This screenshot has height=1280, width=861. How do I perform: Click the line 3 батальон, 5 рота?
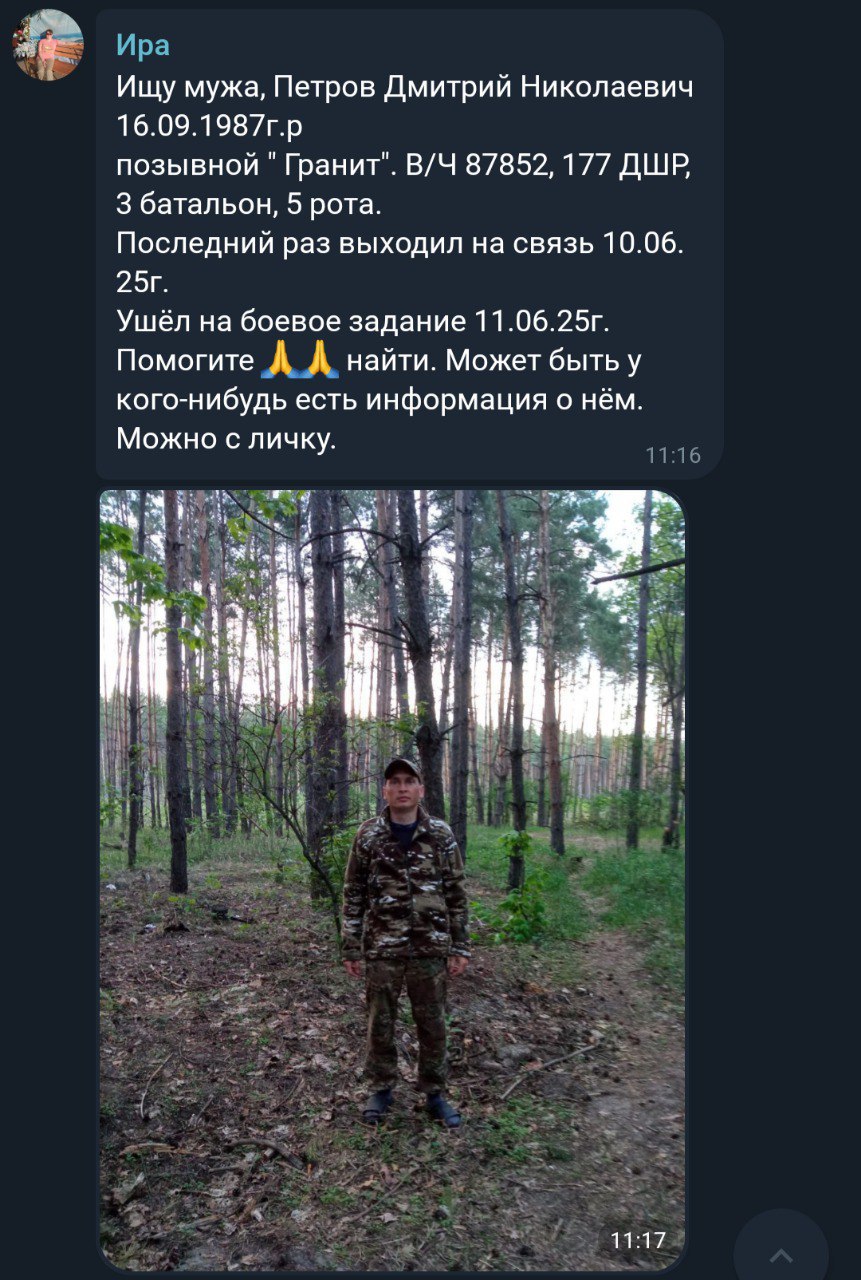tap(248, 204)
